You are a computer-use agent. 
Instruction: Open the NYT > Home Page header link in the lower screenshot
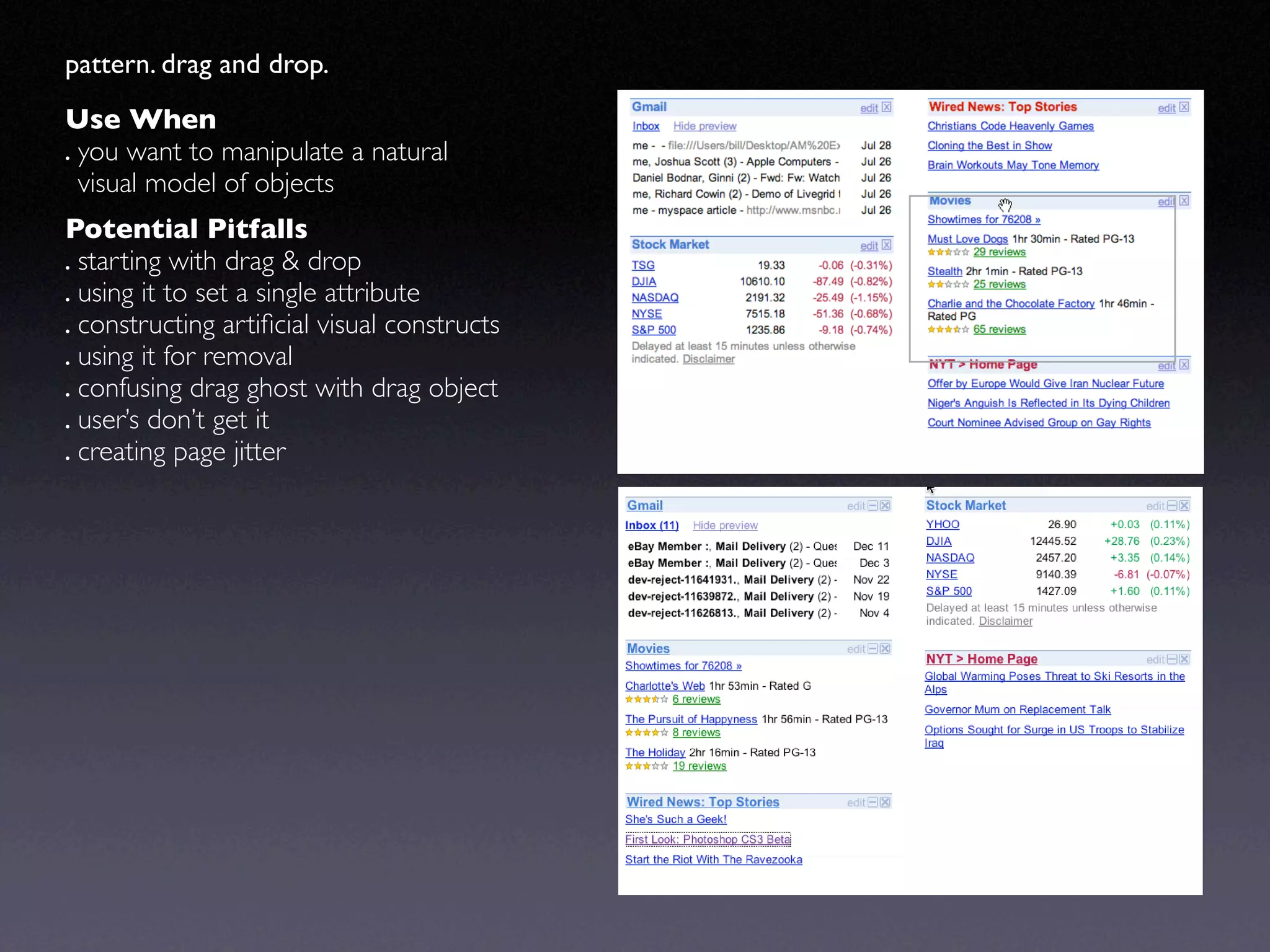coord(982,659)
